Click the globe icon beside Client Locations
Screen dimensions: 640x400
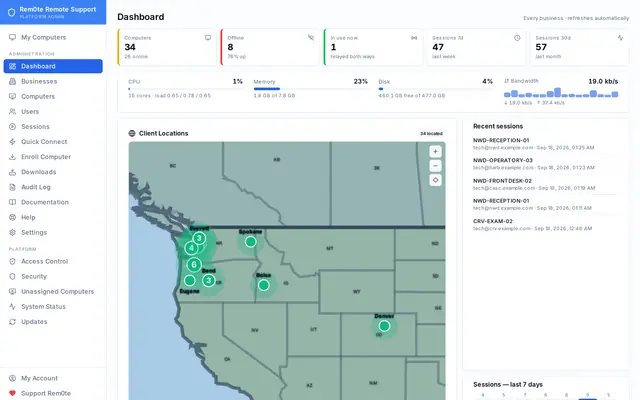(132, 133)
